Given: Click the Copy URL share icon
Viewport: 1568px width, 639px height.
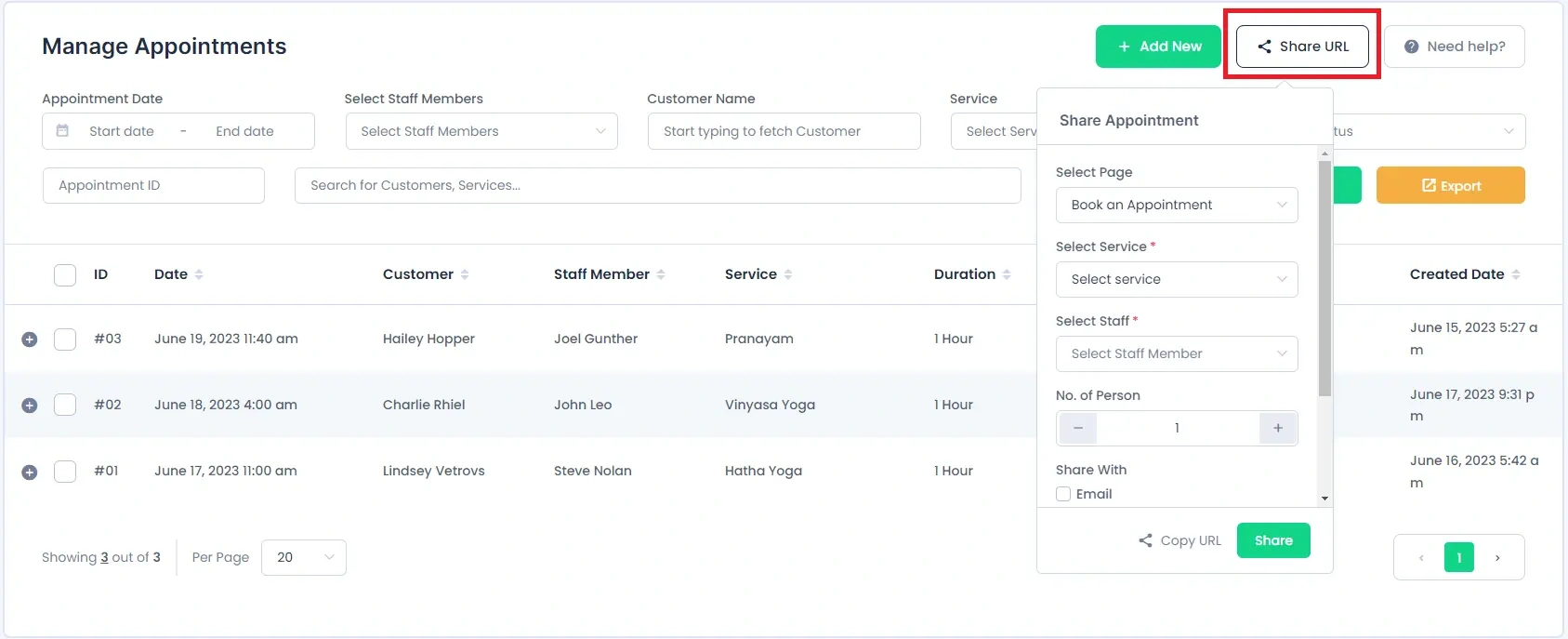Looking at the screenshot, I should click(1146, 540).
